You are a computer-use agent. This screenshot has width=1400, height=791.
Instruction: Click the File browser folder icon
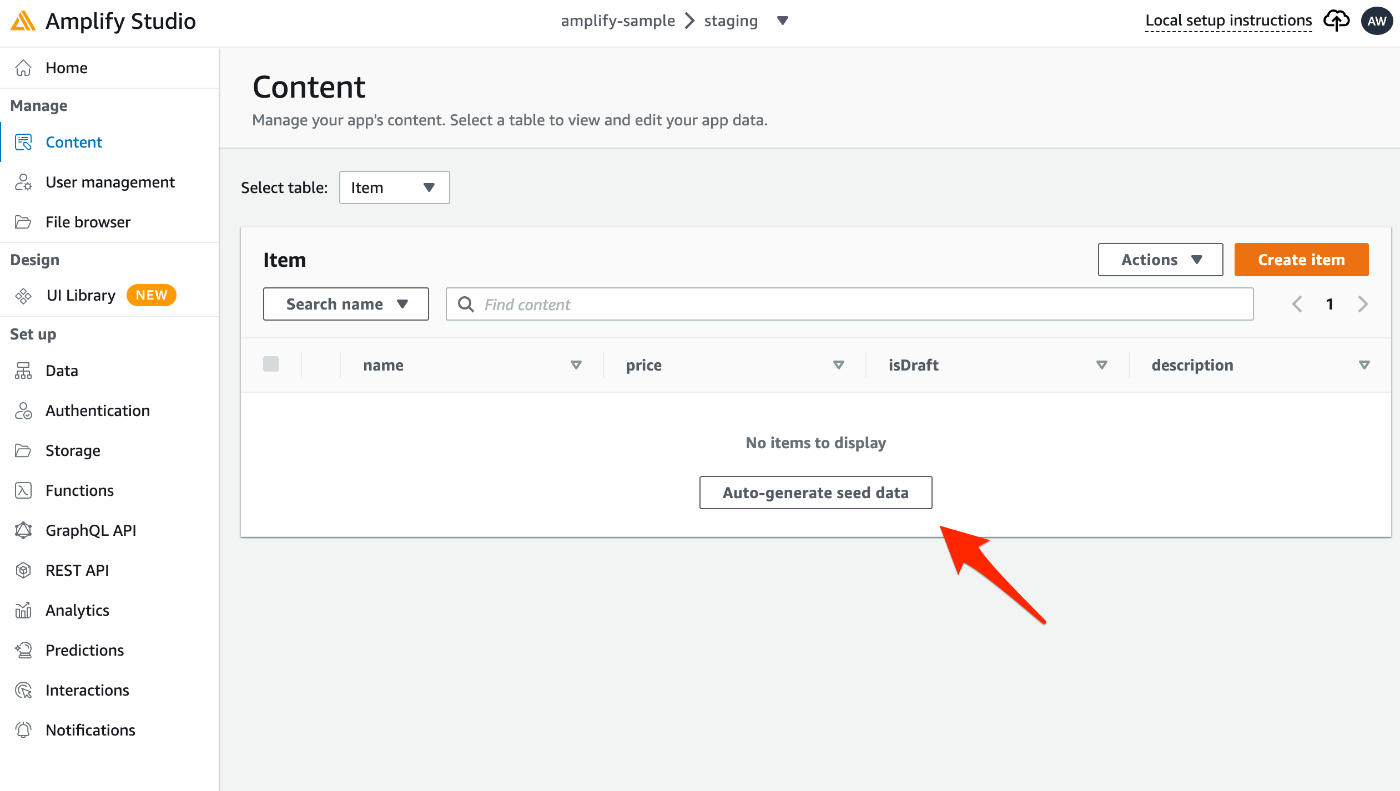click(24, 222)
